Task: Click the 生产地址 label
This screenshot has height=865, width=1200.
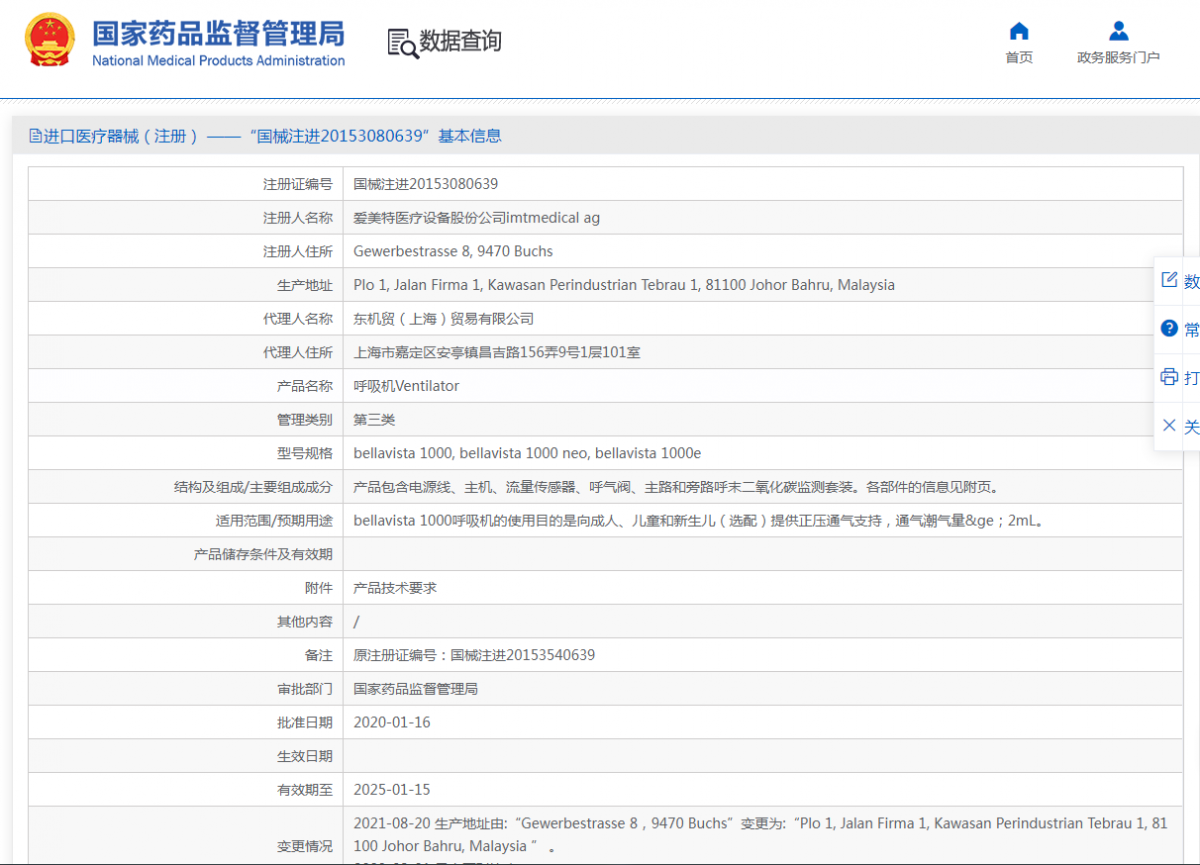Action: (305, 285)
